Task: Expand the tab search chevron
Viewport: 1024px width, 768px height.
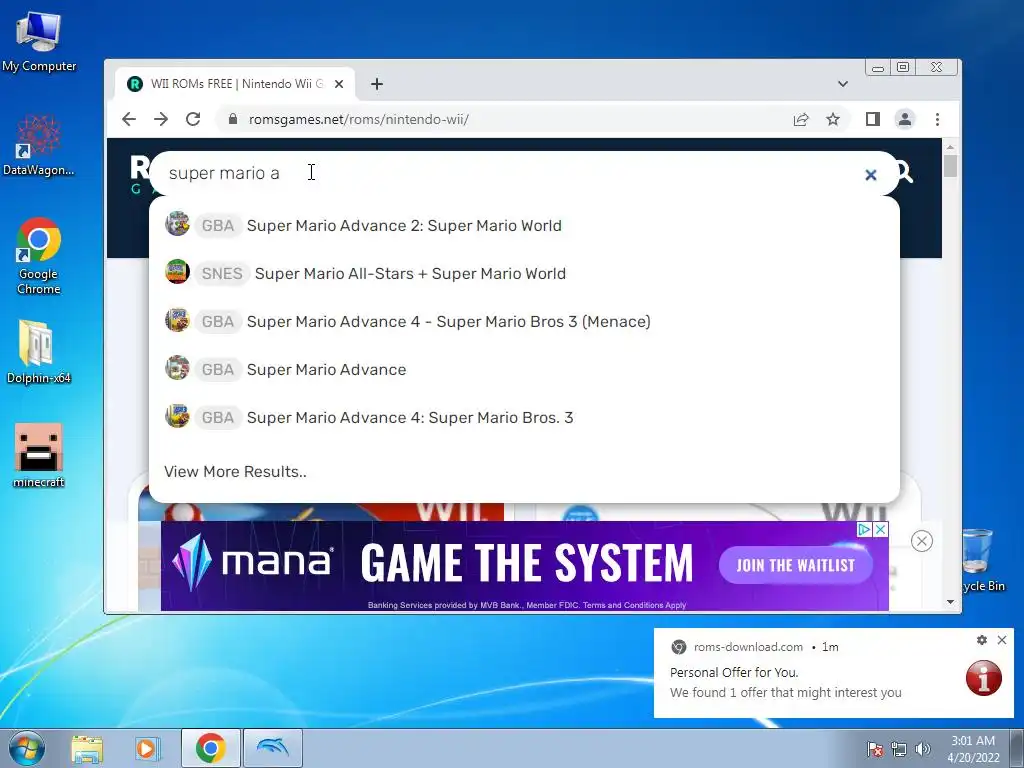Action: (x=842, y=84)
